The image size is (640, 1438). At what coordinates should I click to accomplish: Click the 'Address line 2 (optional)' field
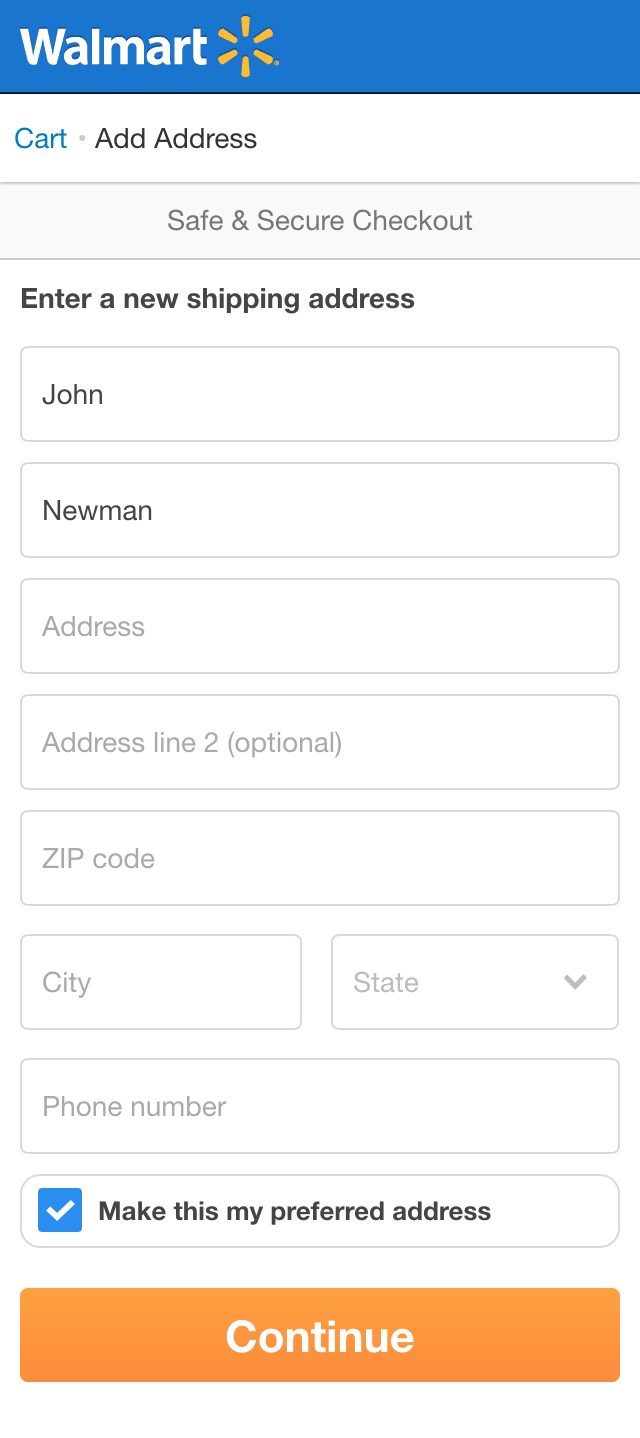click(320, 742)
